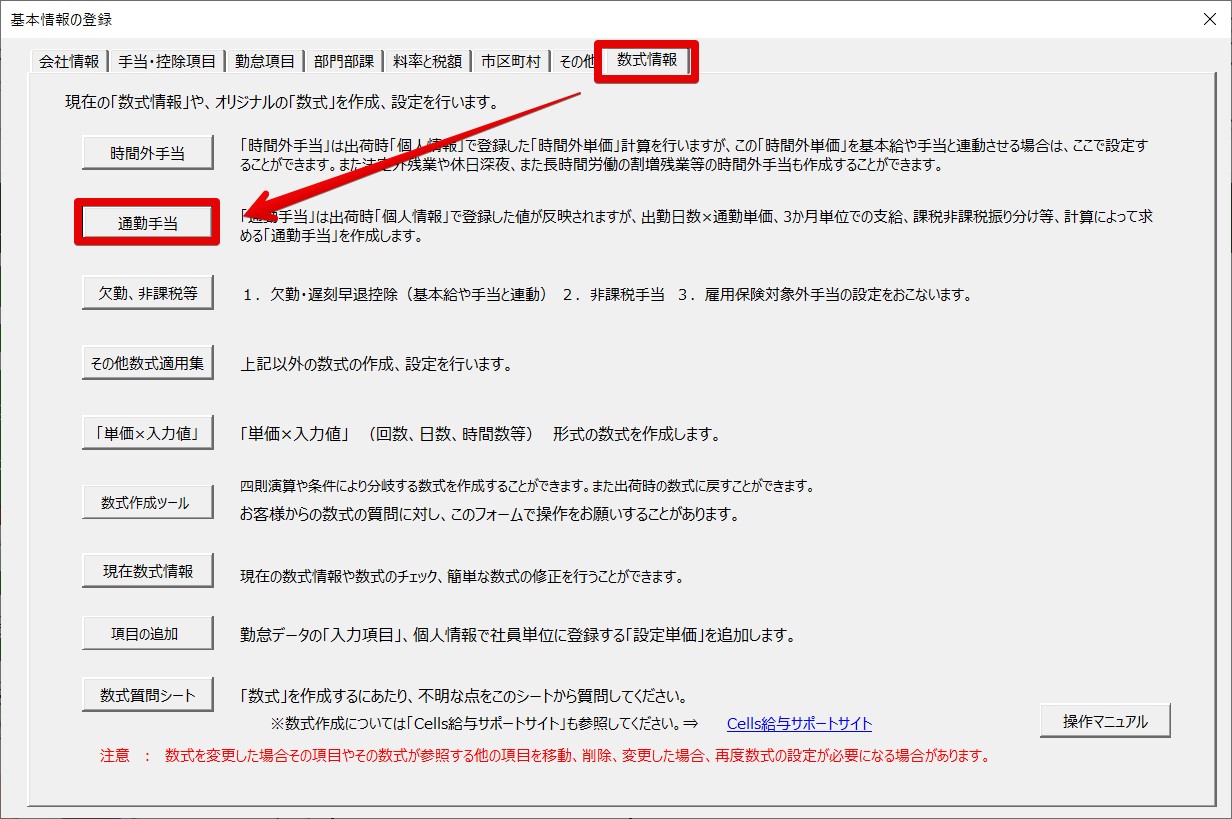Go to the 部門部課 tab
Viewport: 1232px width, 819px height.
click(343, 62)
